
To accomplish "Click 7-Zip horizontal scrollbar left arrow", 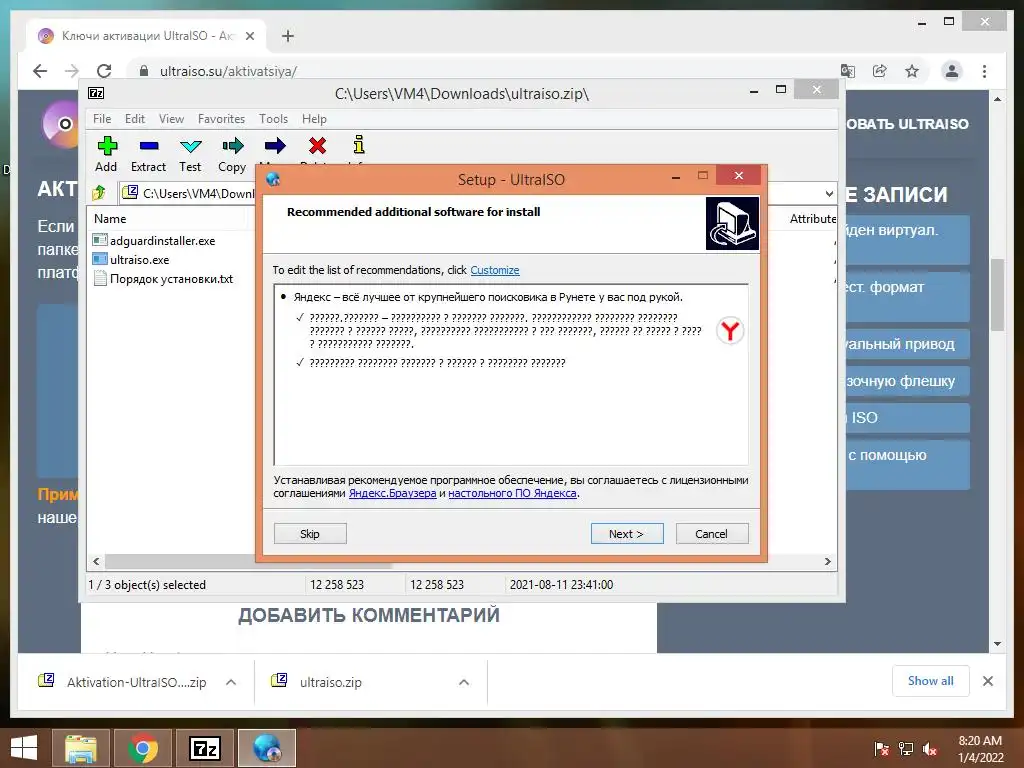I will pyautogui.click(x=97, y=562).
